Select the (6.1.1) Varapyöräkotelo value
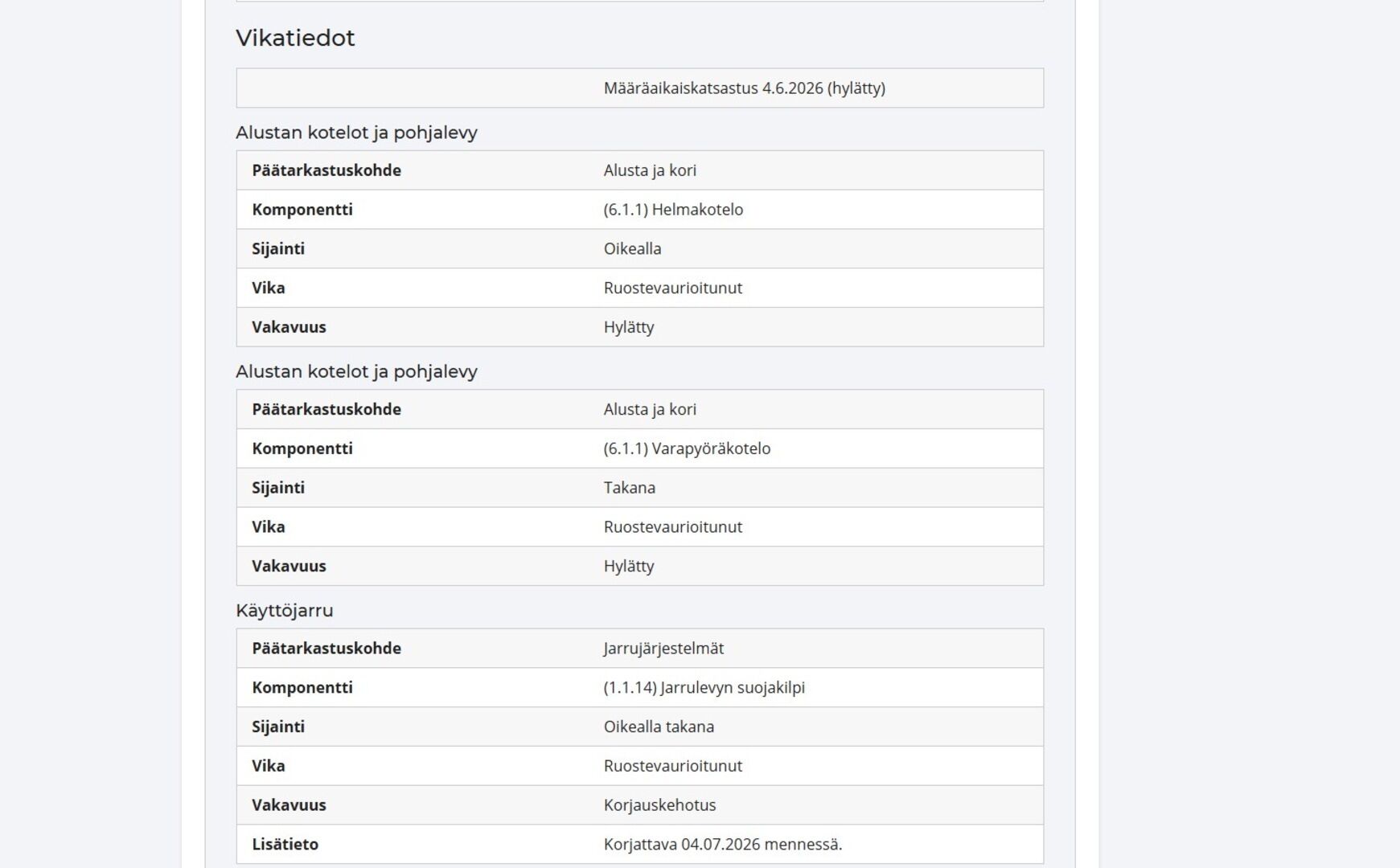Screen dimensions: 1400x868 pos(687,448)
